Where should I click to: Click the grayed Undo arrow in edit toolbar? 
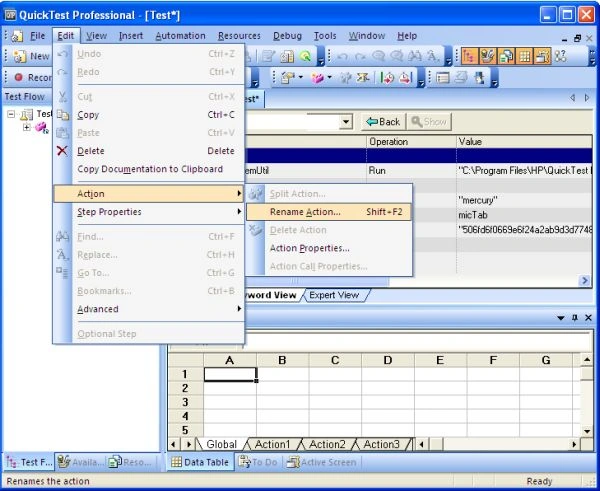pos(342,57)
